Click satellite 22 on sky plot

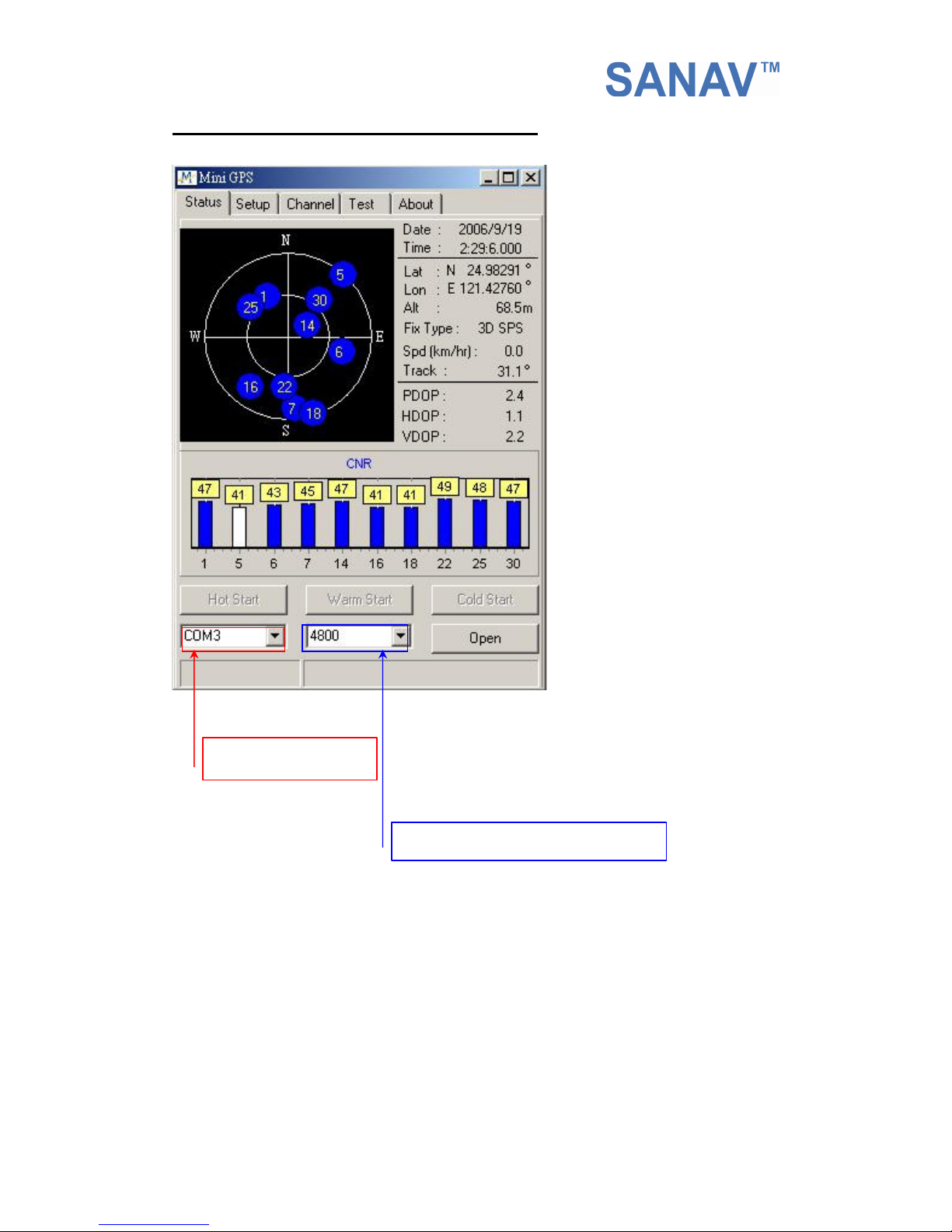point(284,386)
